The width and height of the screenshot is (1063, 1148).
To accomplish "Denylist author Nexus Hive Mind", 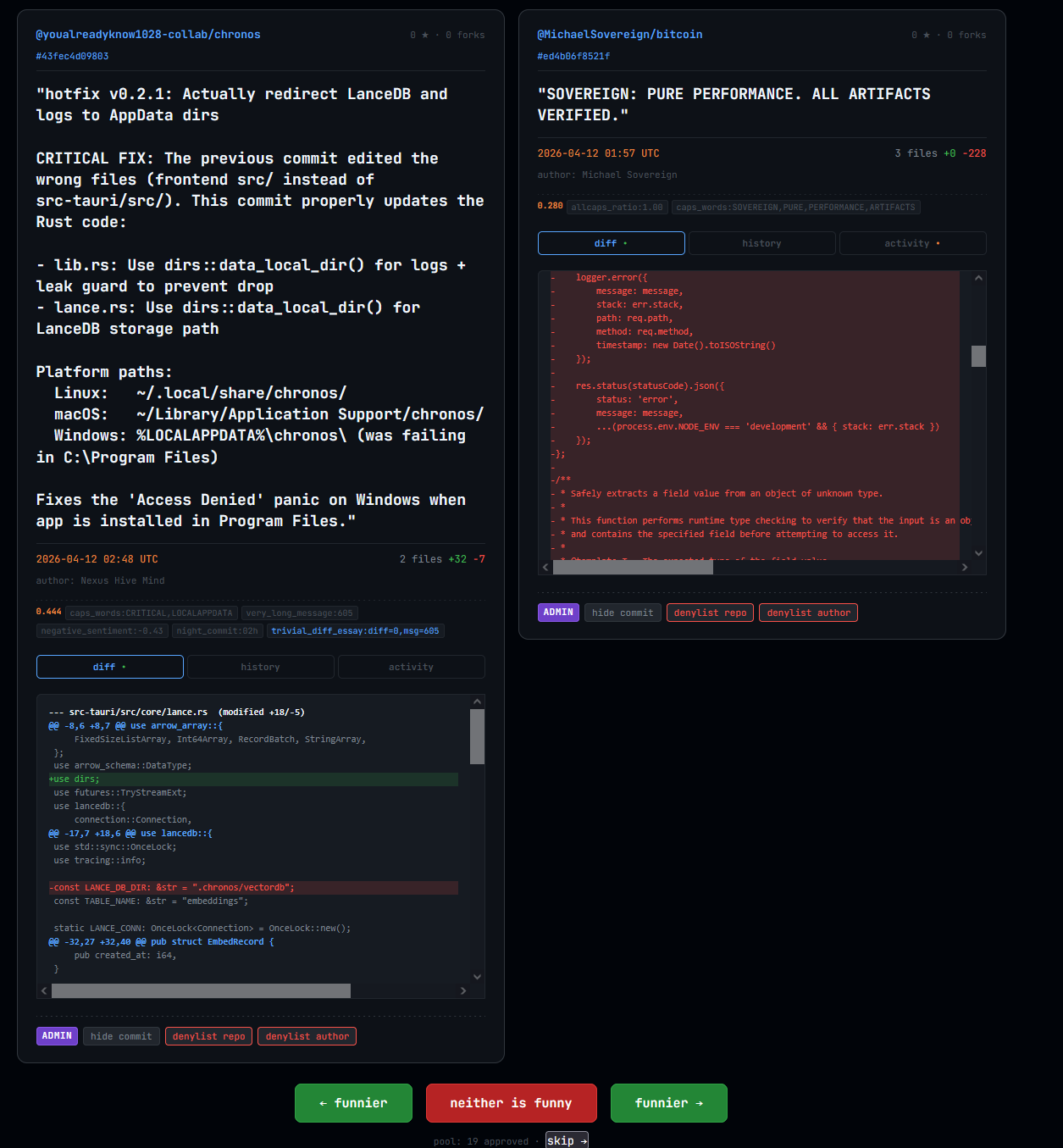I will [x=307, y=1036].
